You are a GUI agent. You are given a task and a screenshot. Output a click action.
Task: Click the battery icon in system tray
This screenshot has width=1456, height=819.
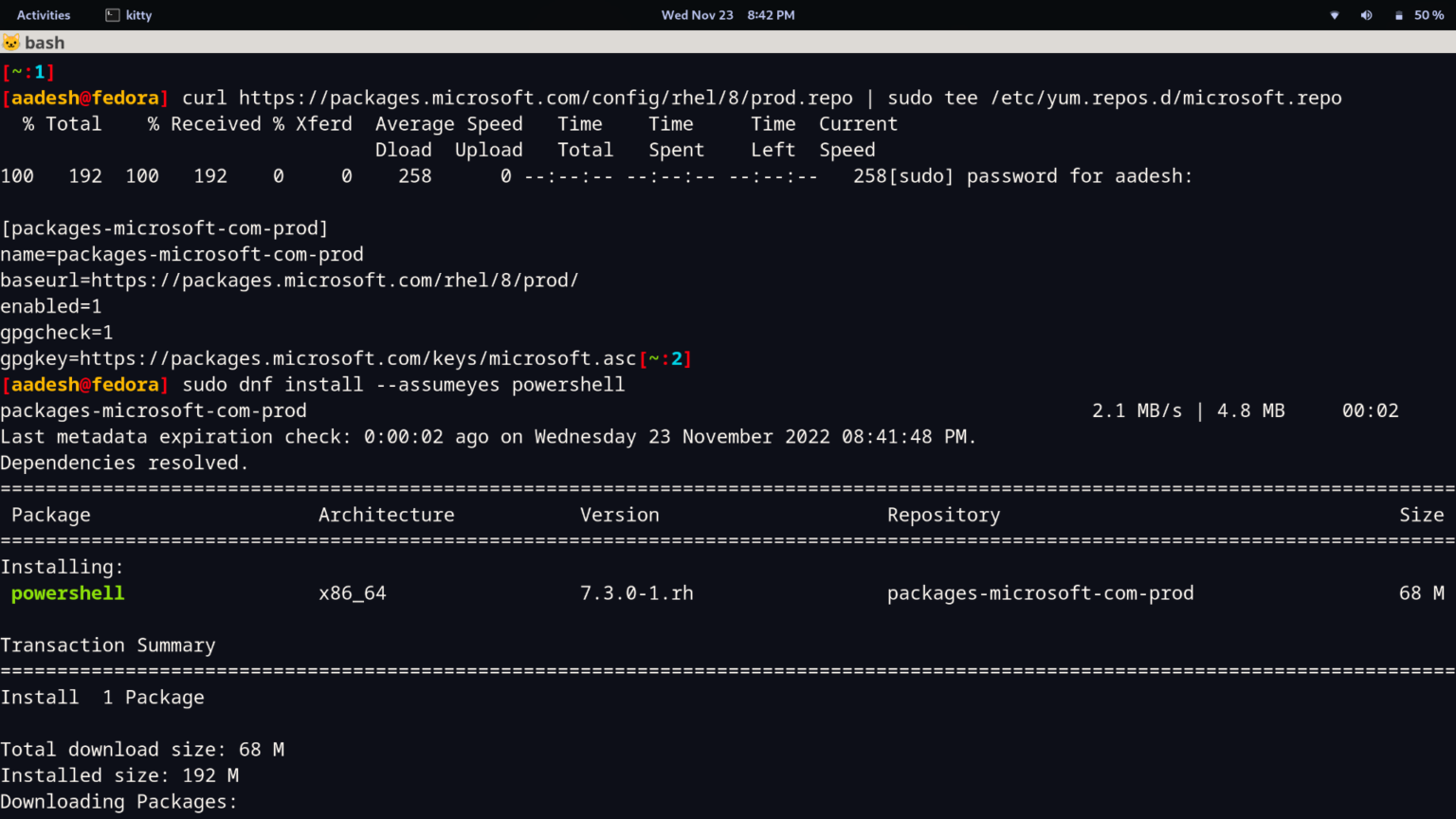[x=1398, y=15]
